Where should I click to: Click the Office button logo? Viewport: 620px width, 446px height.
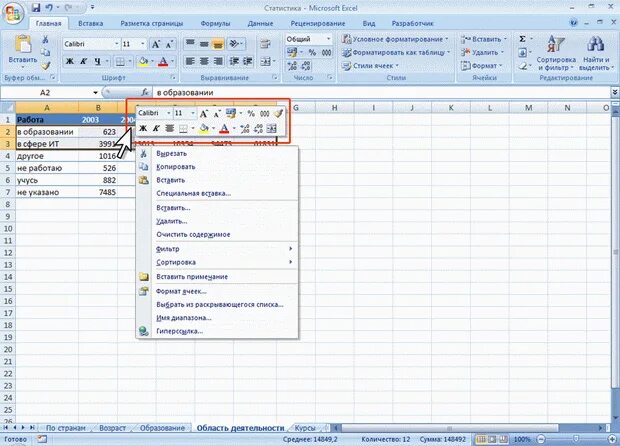pos(13,13)
